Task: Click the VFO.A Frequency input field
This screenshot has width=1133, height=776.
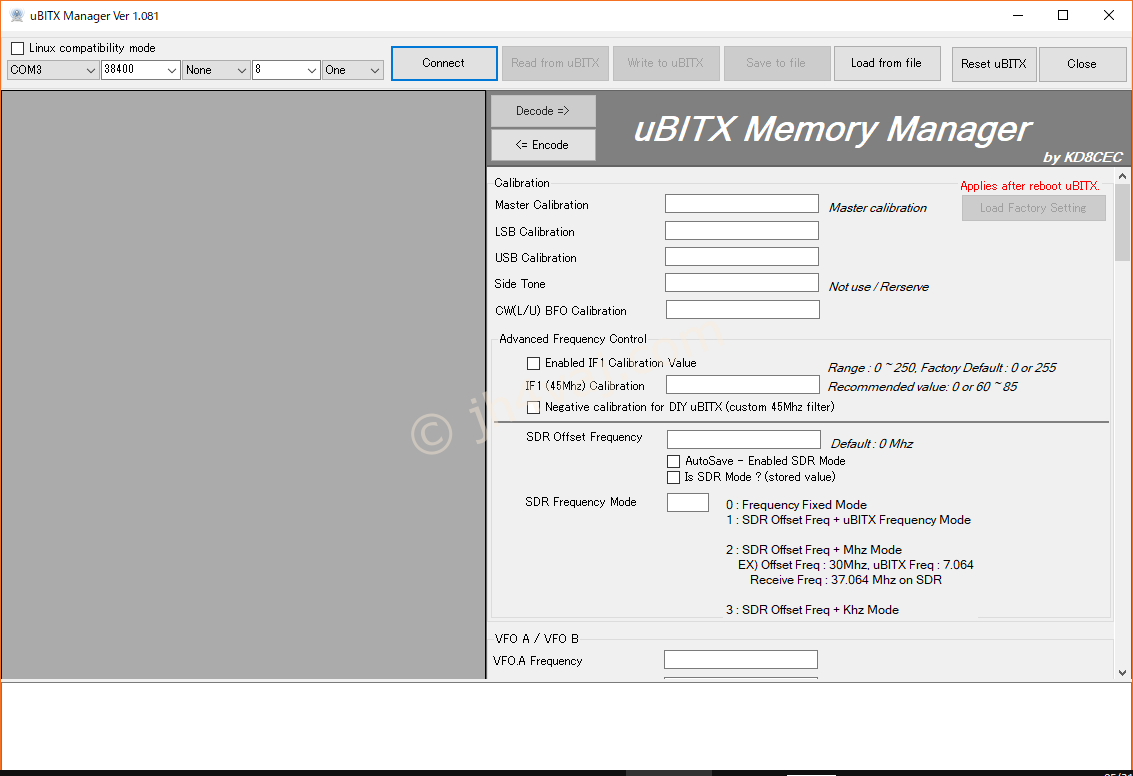Action: pyautogui.click(x=741, y=660)
